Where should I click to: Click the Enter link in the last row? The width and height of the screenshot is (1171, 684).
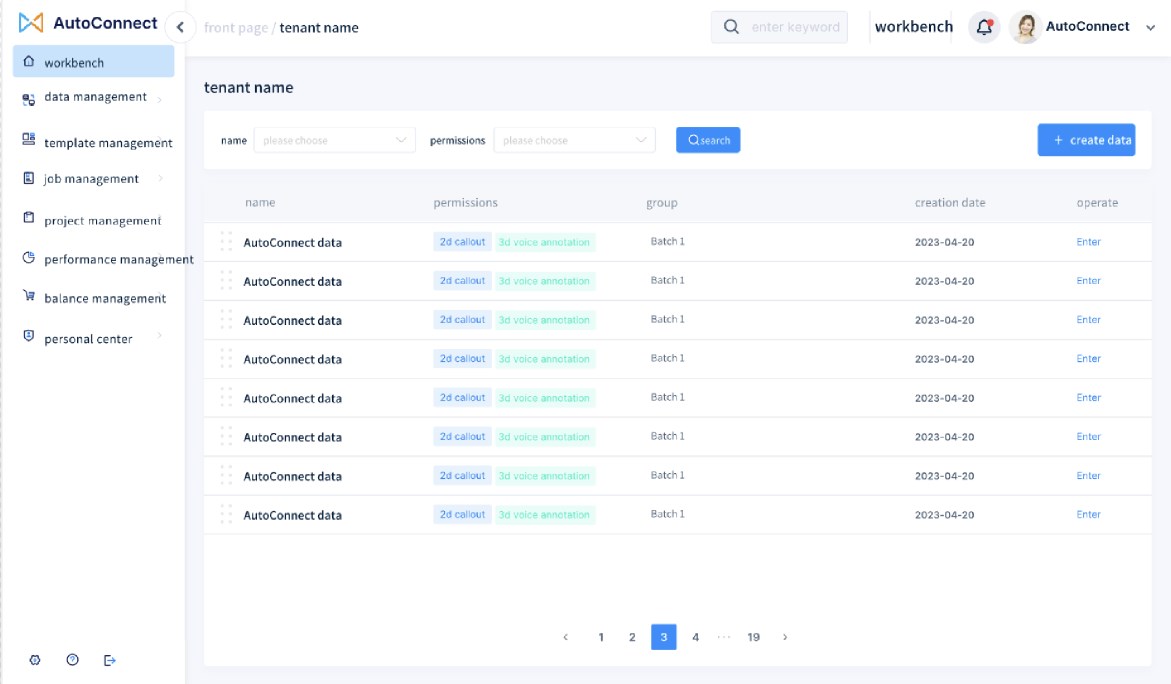[1088, 515]
